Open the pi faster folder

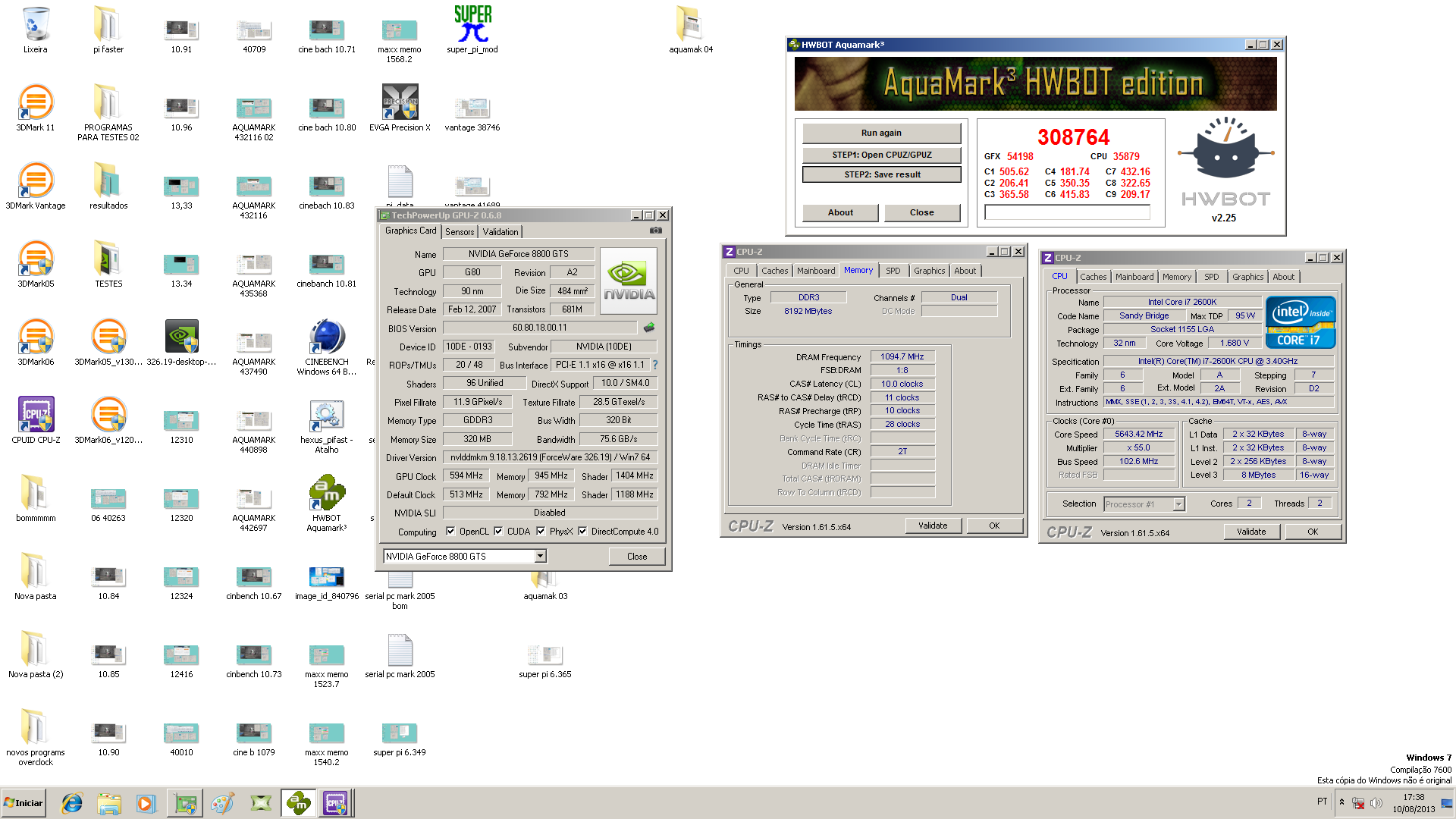[108, 25]
